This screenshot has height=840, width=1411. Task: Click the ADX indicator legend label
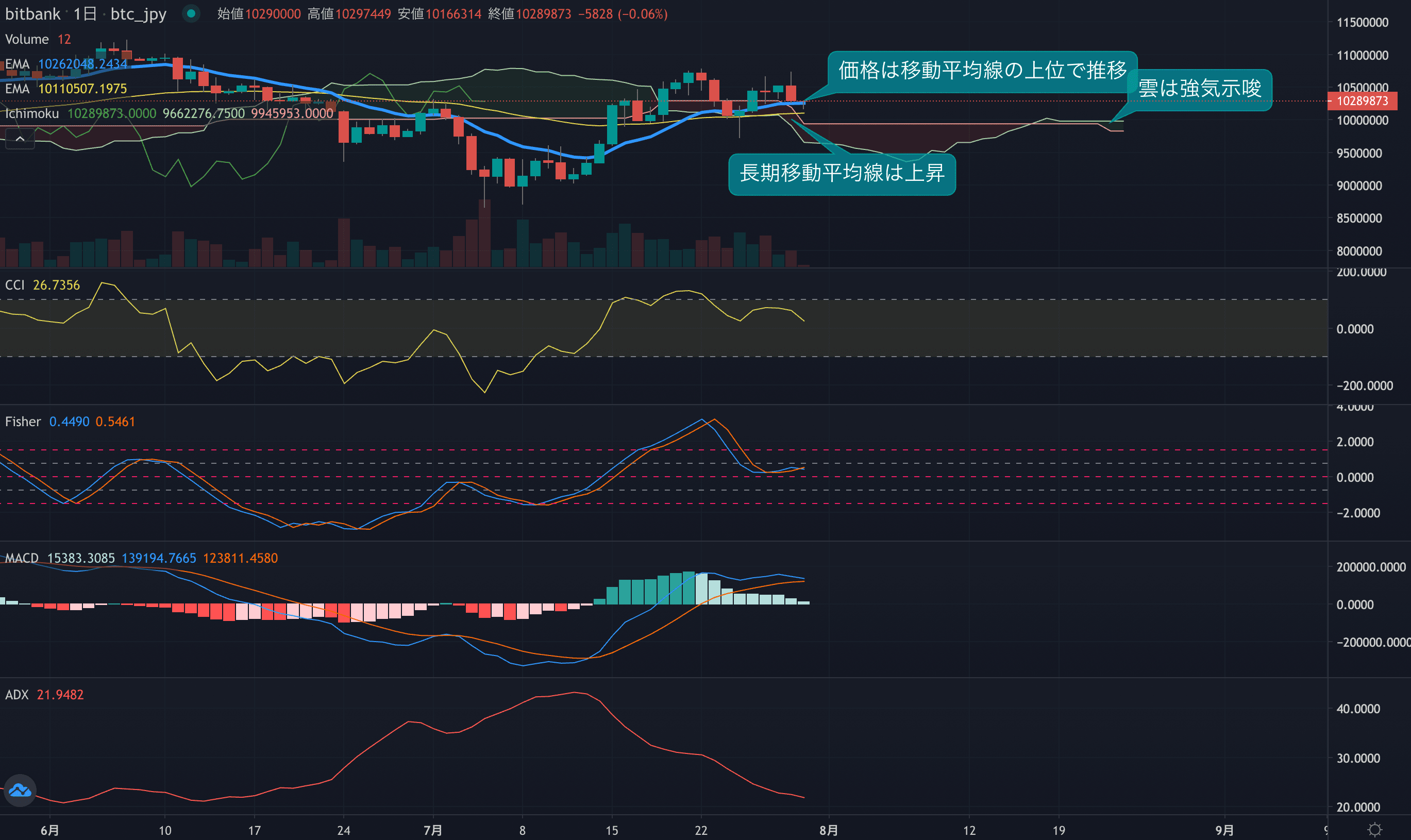(16, 695)
